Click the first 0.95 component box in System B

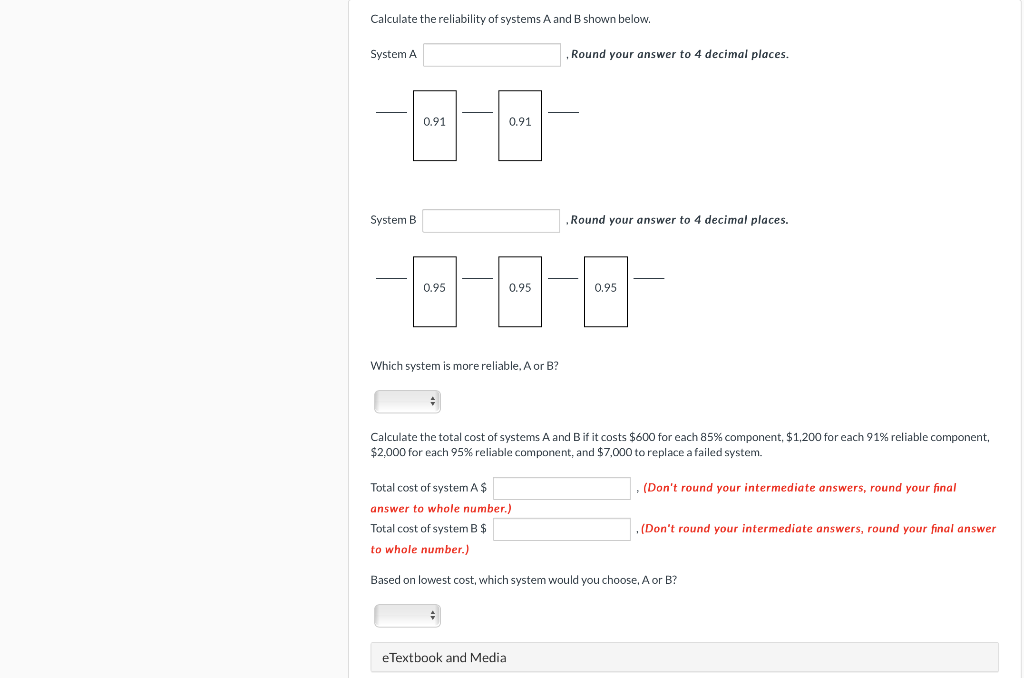pyautogui.click(x=434, y=290)
